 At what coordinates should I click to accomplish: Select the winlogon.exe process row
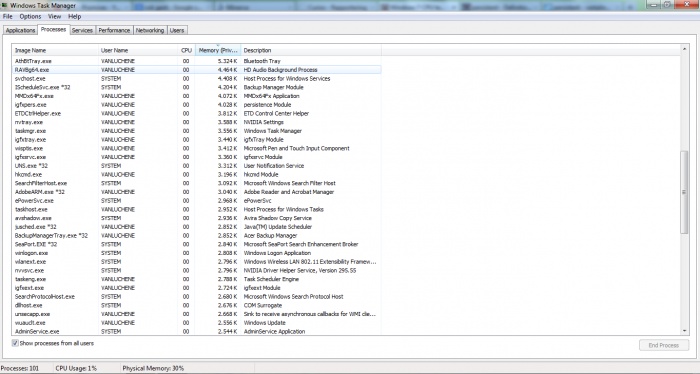197,253
